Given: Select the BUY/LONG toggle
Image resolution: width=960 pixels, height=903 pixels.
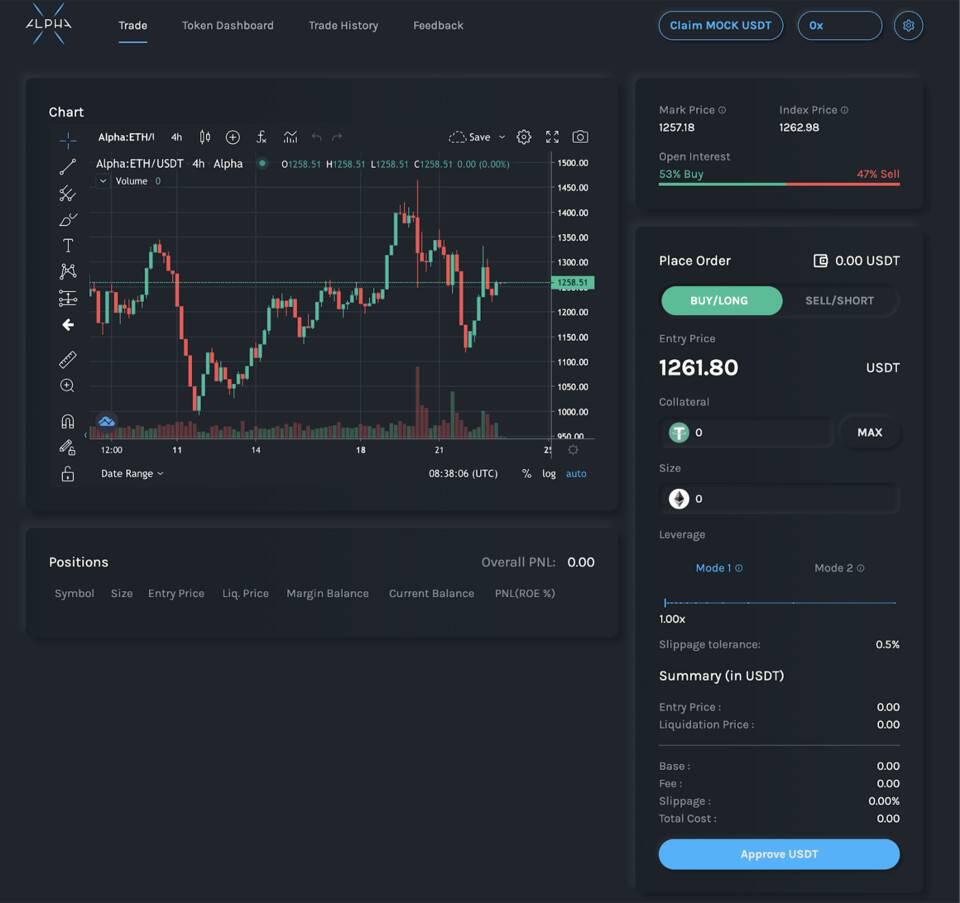Looking at the screenshot, I should point(721,301).
